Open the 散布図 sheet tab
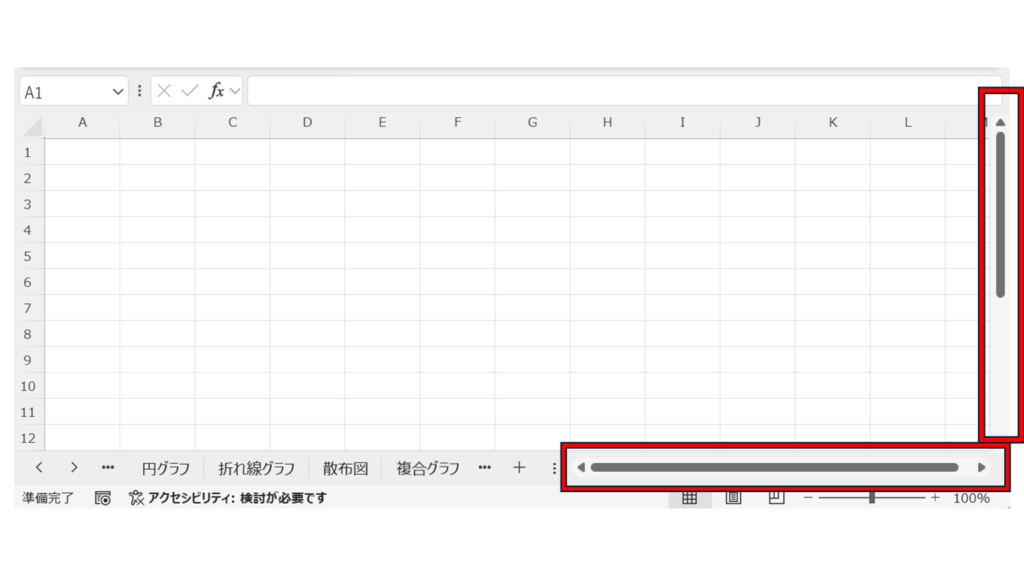The width and height of the screenshot is (1024, 576). pos(346,468)
